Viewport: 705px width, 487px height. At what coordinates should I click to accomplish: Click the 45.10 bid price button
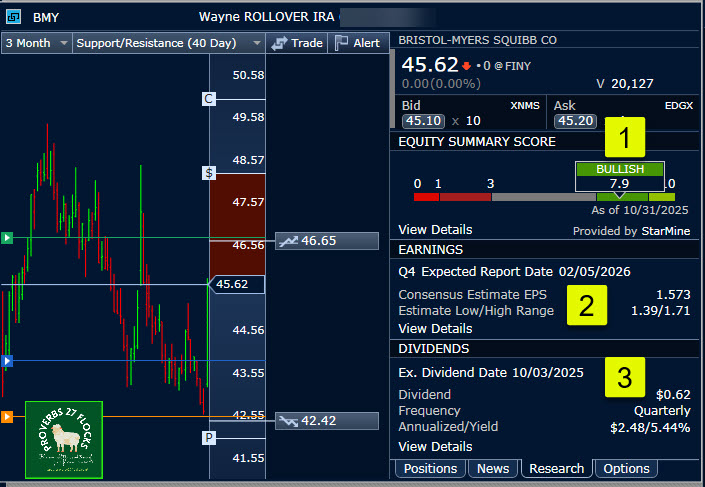point(422,121)
